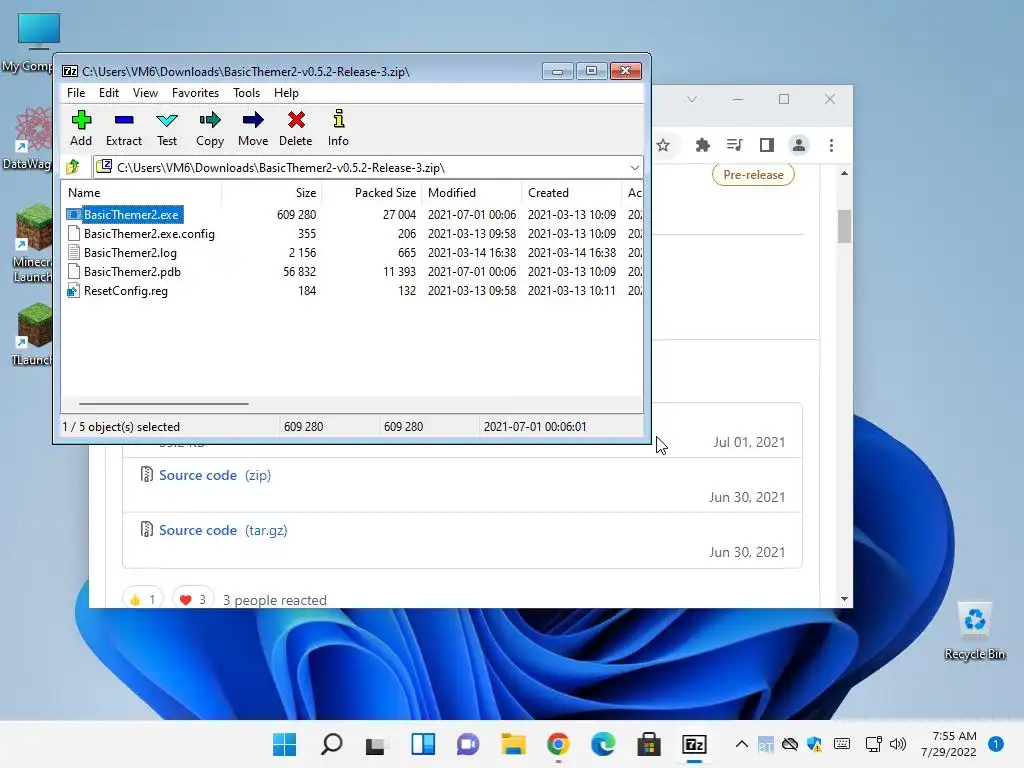Click Chrome scrollbar down arrow
Screen dimensions: 1024x768
(844, 599)
